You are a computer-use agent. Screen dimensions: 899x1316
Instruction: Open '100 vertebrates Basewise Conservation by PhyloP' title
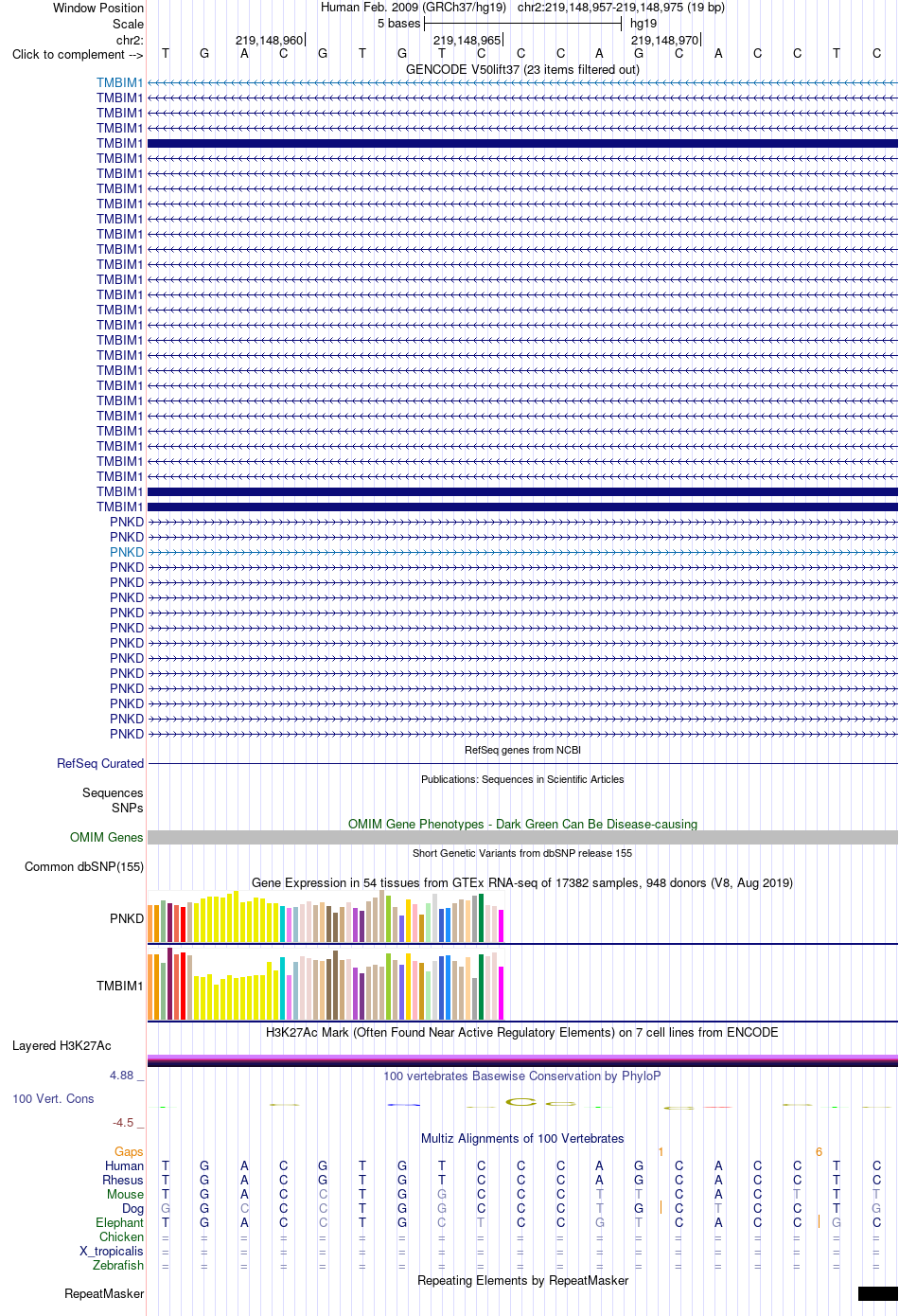click(522, 1076)
